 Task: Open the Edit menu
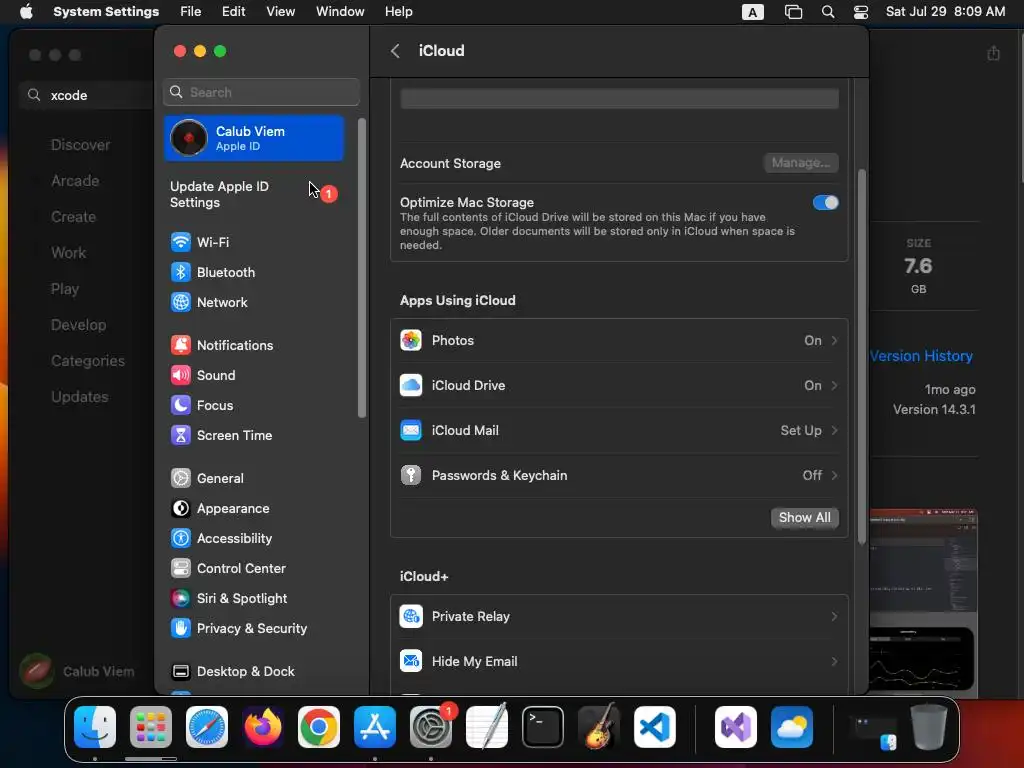point(233,12)
